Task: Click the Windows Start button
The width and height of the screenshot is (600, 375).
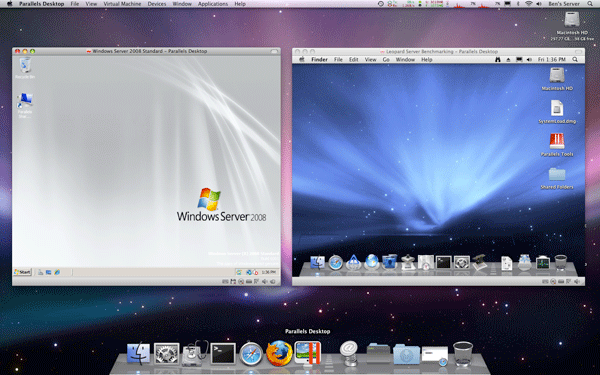Action: pyautogui.click(x=22, y=272)
